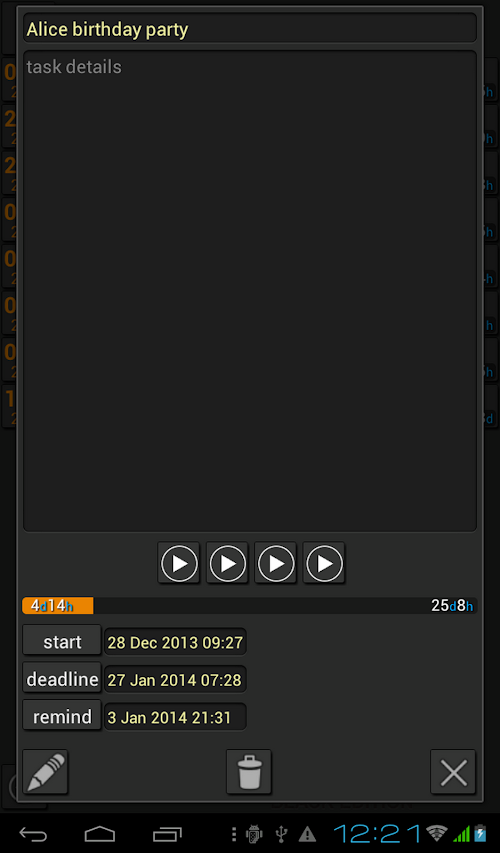Tap the pencil edit icon
This screenshot has width=500, height=853.
pyautogui.click(x=45, y=771)
